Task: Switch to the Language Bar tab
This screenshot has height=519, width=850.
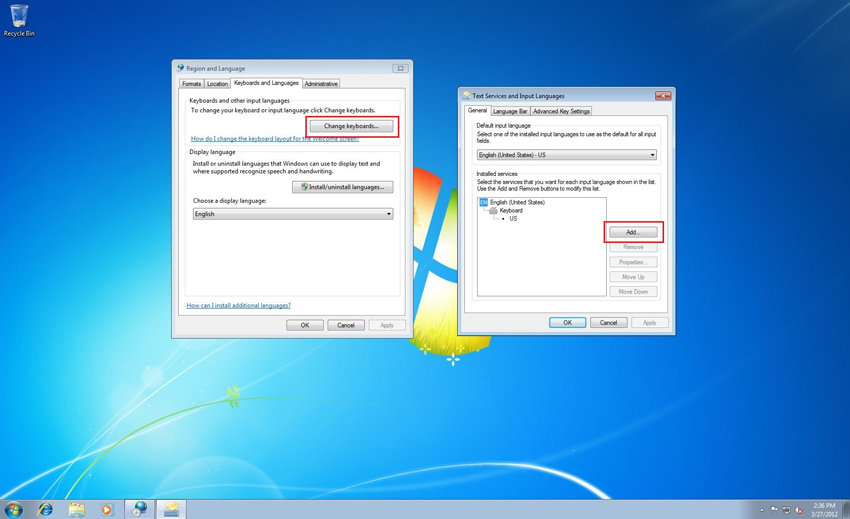Action: click(x=510, y=111)
